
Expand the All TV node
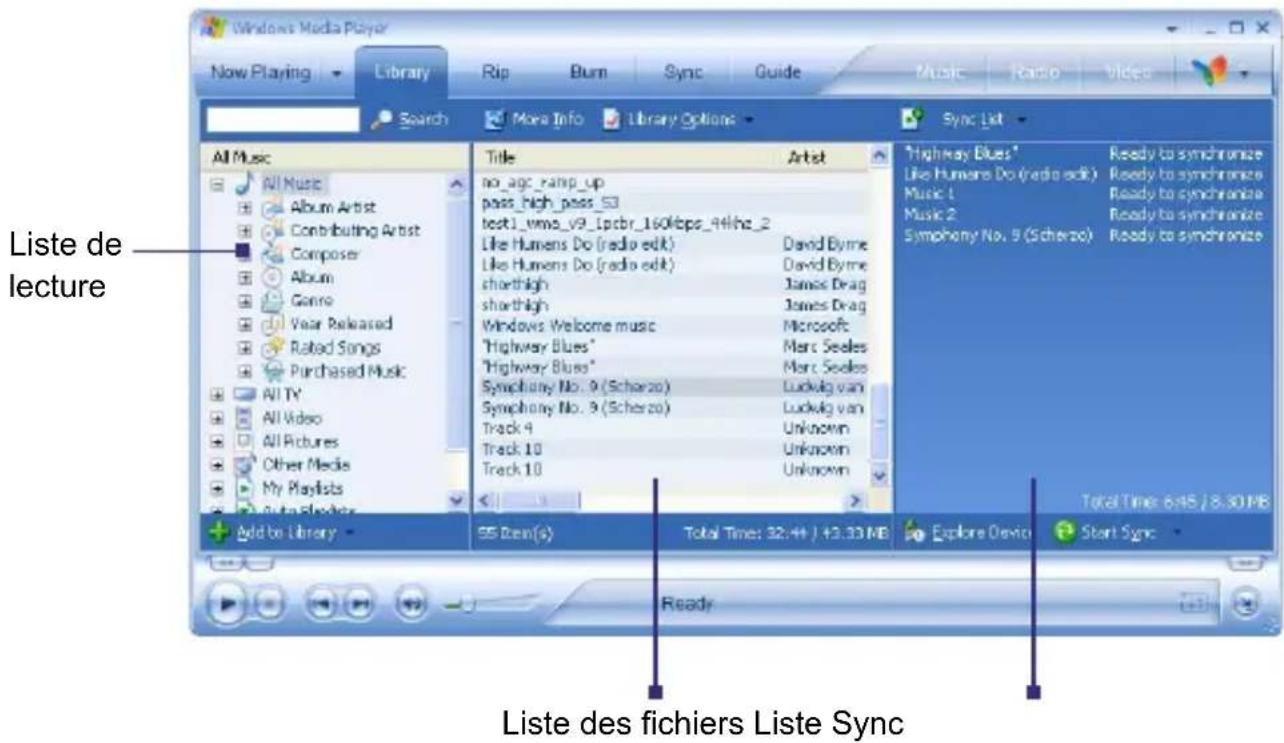click(217, 394)
